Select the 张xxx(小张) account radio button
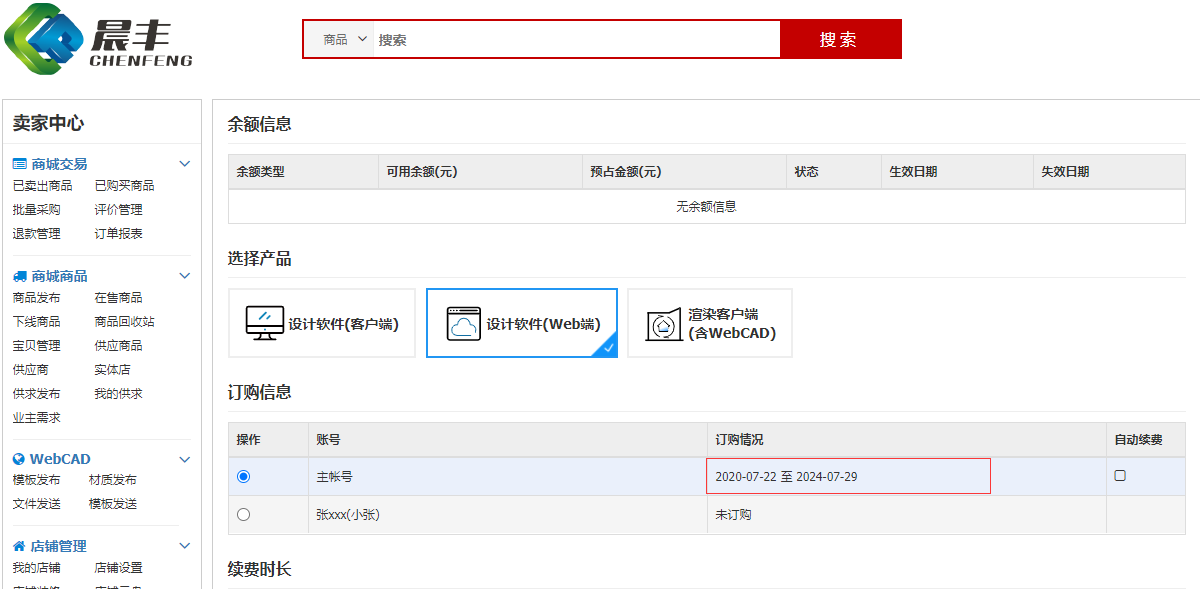Viewport: 1200px width, 589px height. pyautogui.click(x=244, y=515)
